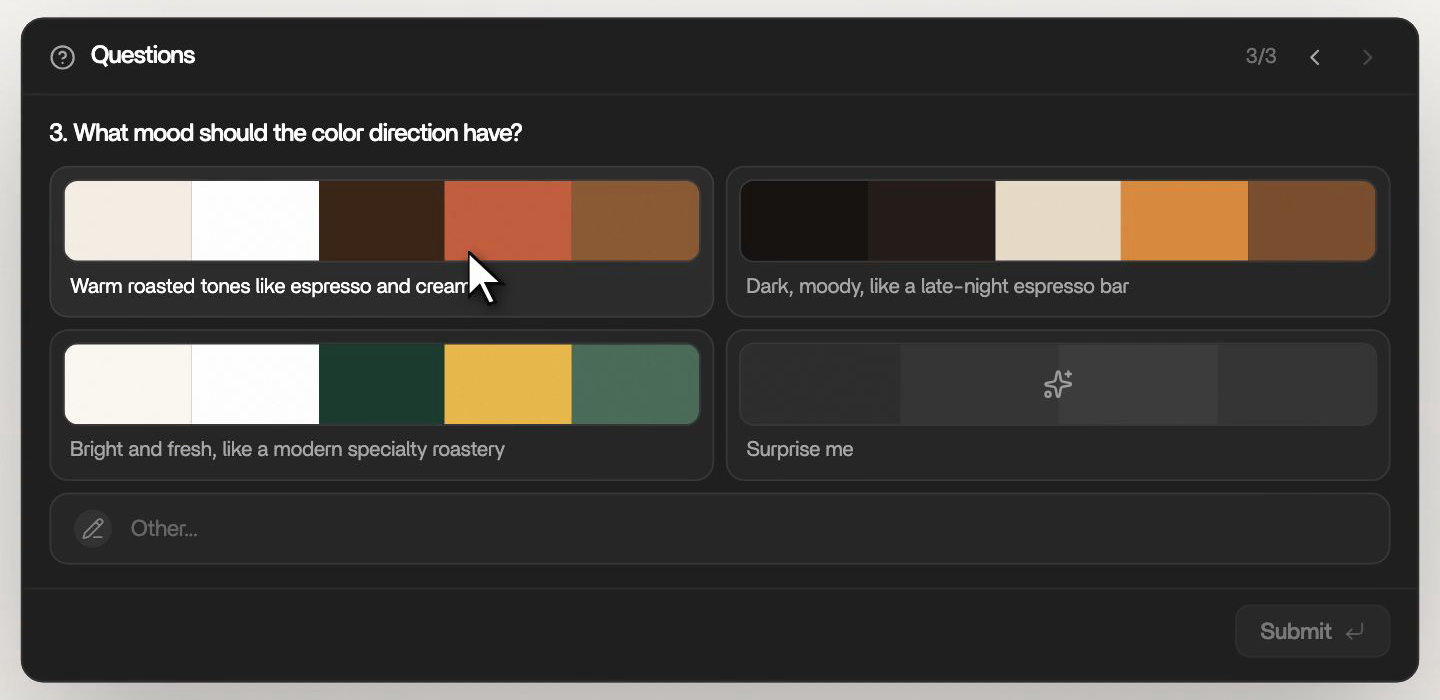The width and height of the screenshot is (1440, 700).
Task: Click the dark espresso brown swatch in warm palette
Action: click(x=382, y=221)
